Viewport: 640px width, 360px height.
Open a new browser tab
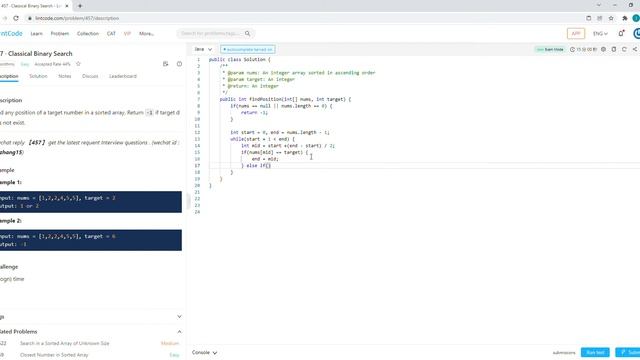pyautogui.click(x=80, y=6)
